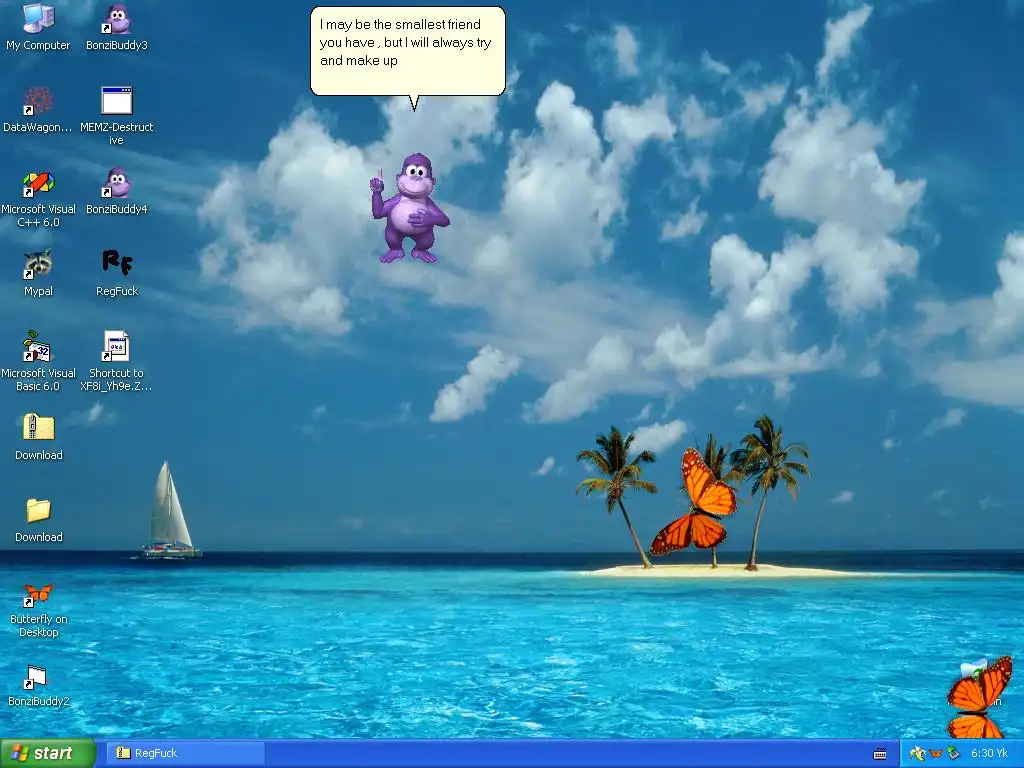The height and width of the screenshot is (768, 1024).
Task: Select the zipped Download folder icon
Action: click(39, 436)
